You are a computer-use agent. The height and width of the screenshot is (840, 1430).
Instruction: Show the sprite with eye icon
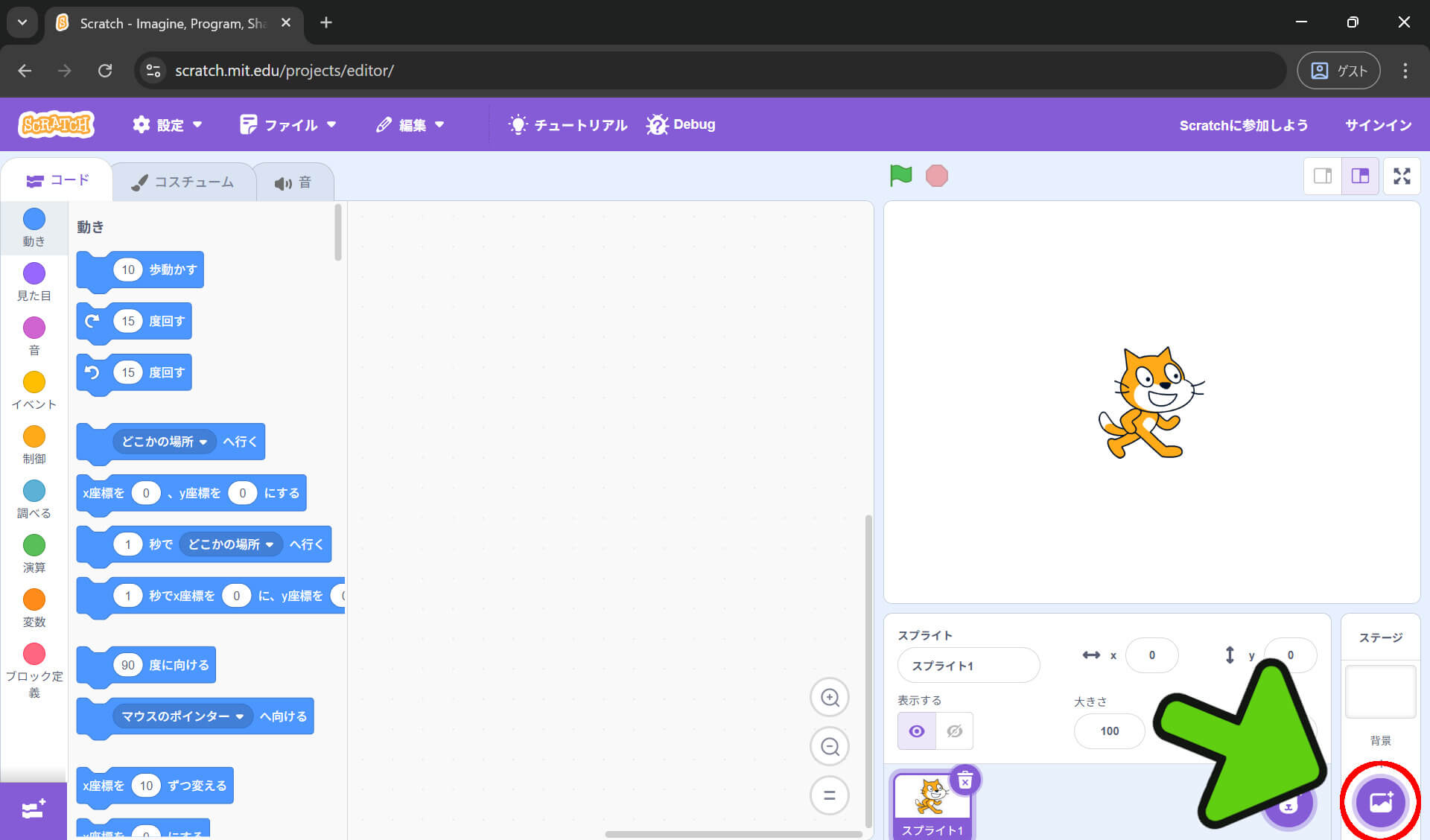pyautogui.click(x=917, y=731)
